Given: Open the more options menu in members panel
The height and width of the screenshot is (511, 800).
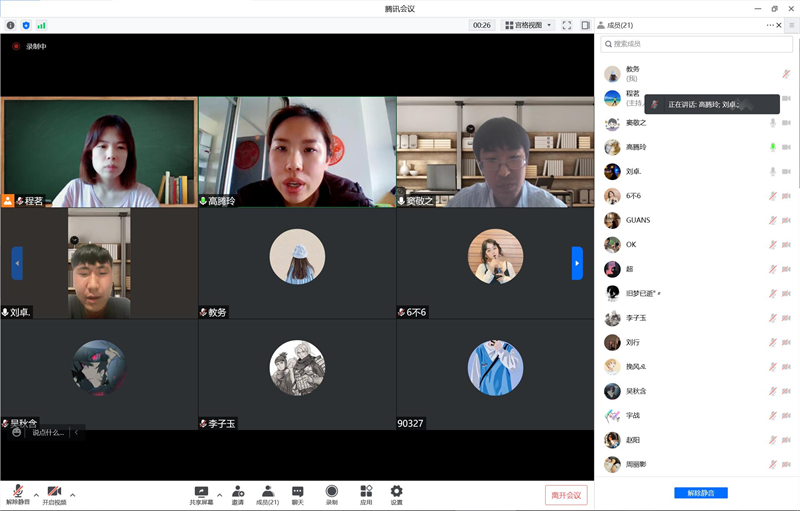Looking at the screenshot, I should [x=771, y=25].
